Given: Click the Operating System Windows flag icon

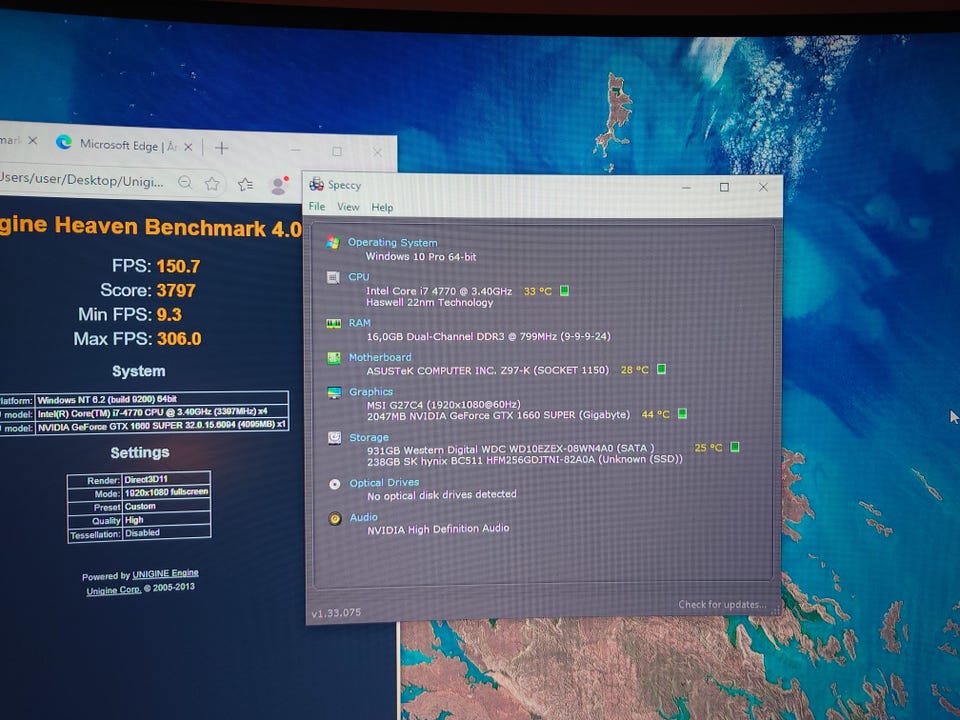Looking at the screenshot, I should [x=333, y=243].
